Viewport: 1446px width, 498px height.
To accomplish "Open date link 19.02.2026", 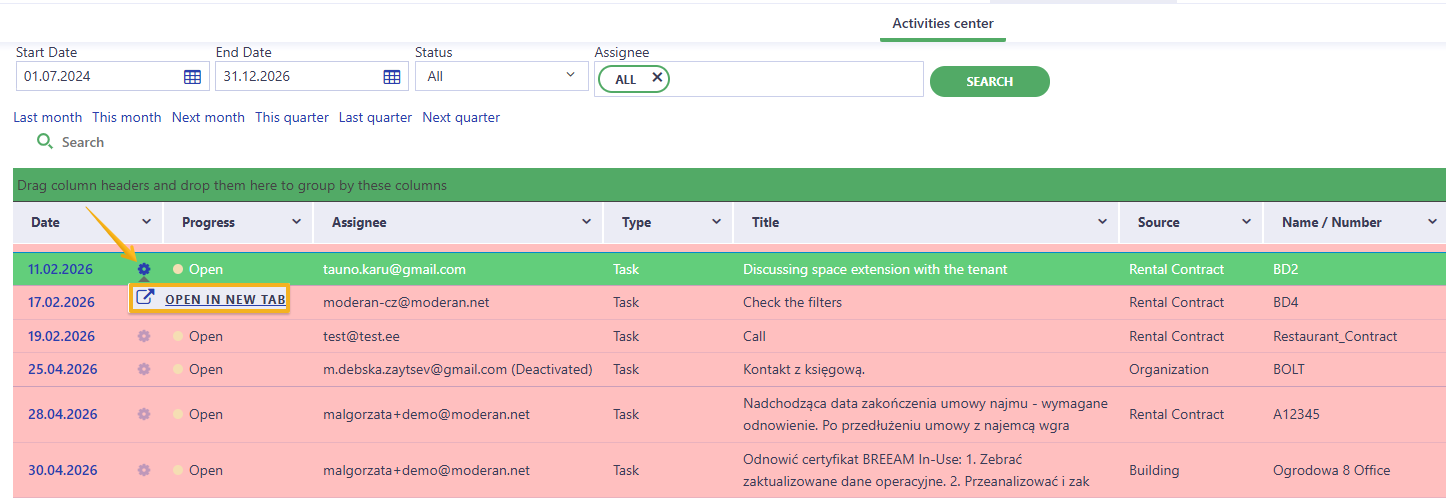I will point(62,336).
